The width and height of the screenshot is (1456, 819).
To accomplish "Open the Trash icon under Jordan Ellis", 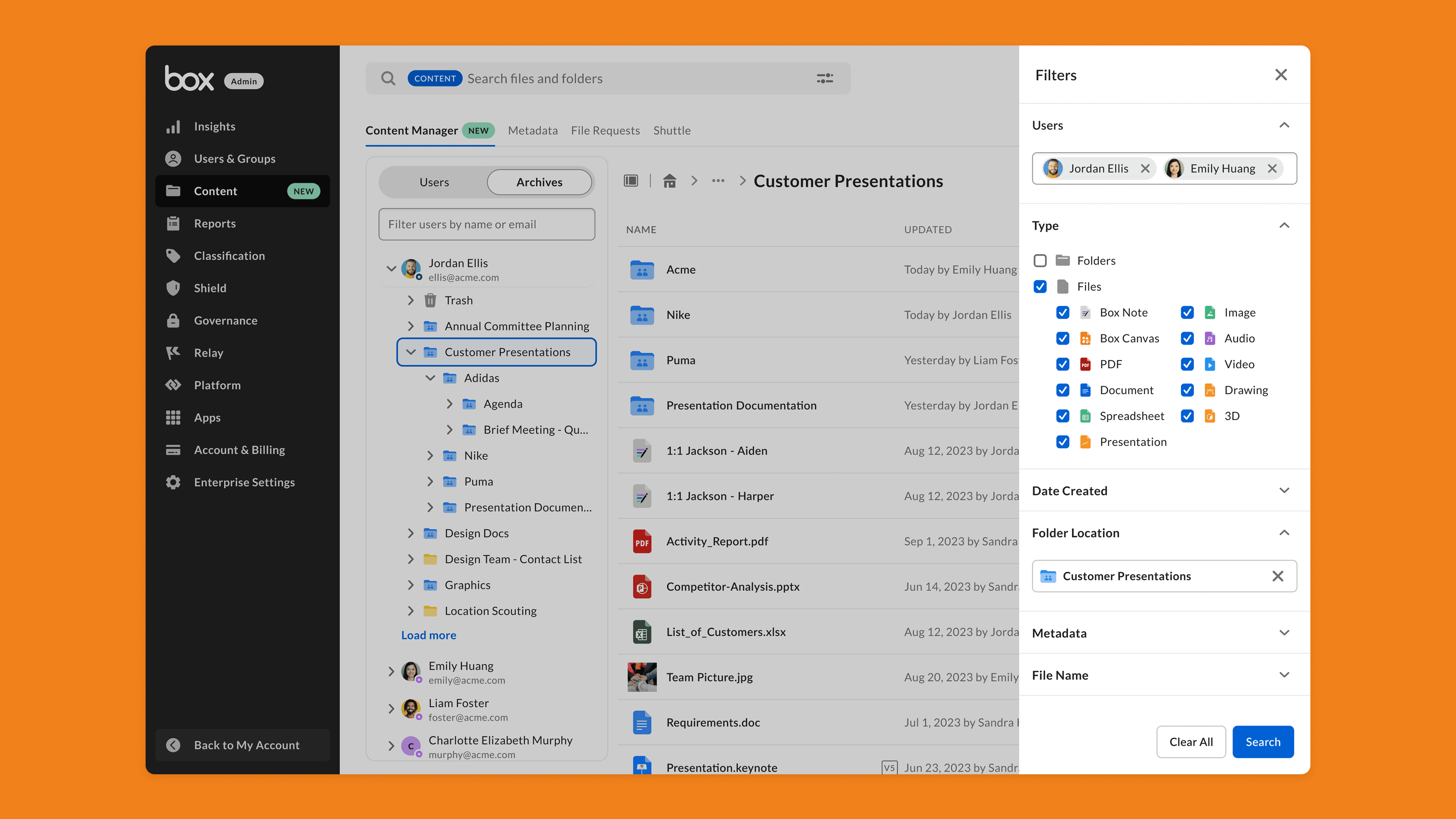I will (x=430, y=300).
